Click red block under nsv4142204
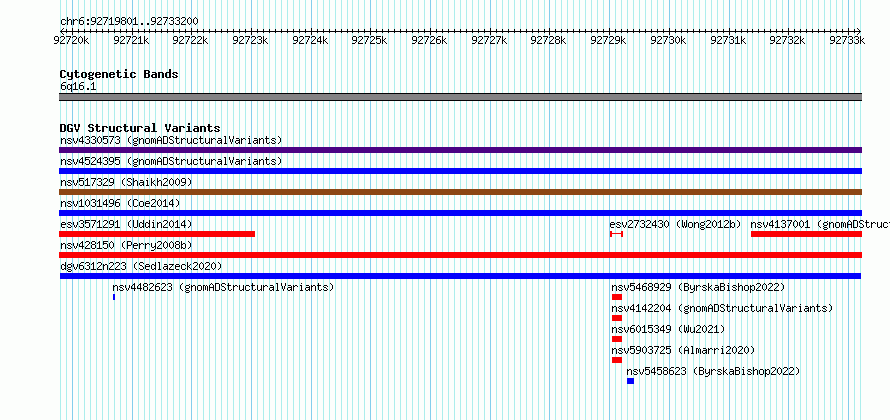Screen dimensions: 890x420 tap(617, 318)
